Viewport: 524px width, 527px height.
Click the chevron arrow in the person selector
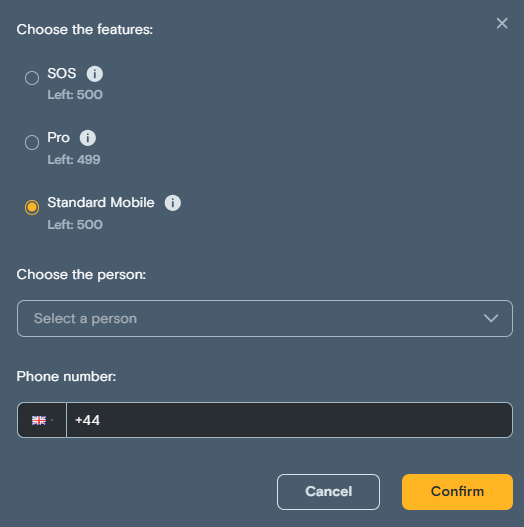point(491,318)
